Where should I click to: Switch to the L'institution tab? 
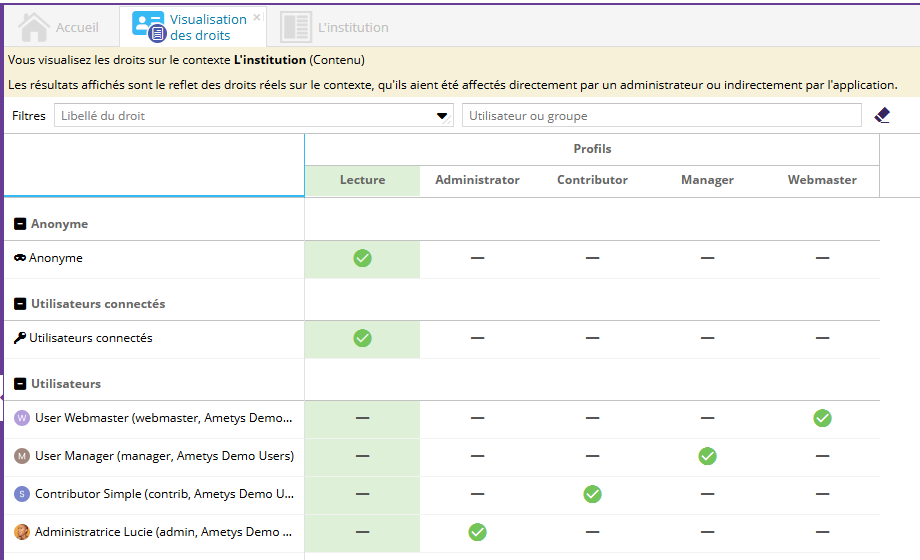336,27
